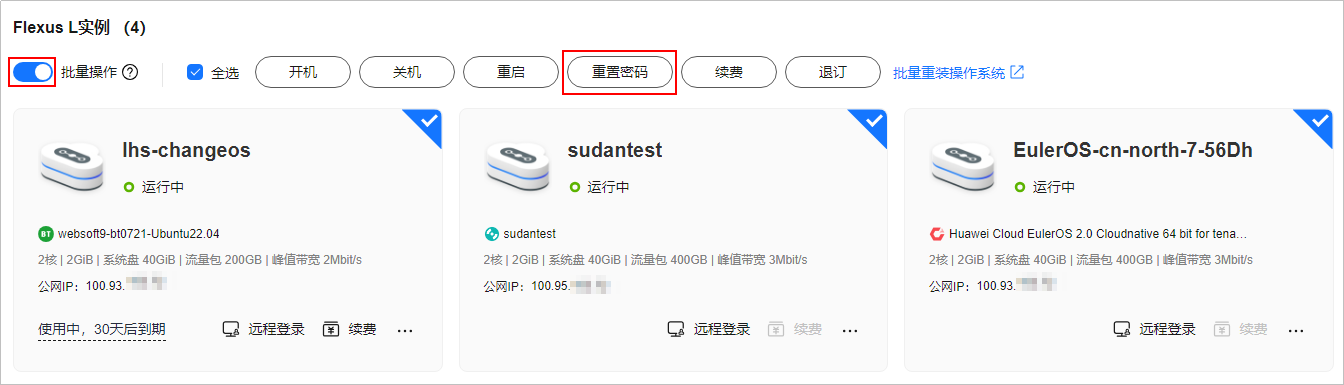
Task: Click remote login icon on sudantest card
Action: 677,329
